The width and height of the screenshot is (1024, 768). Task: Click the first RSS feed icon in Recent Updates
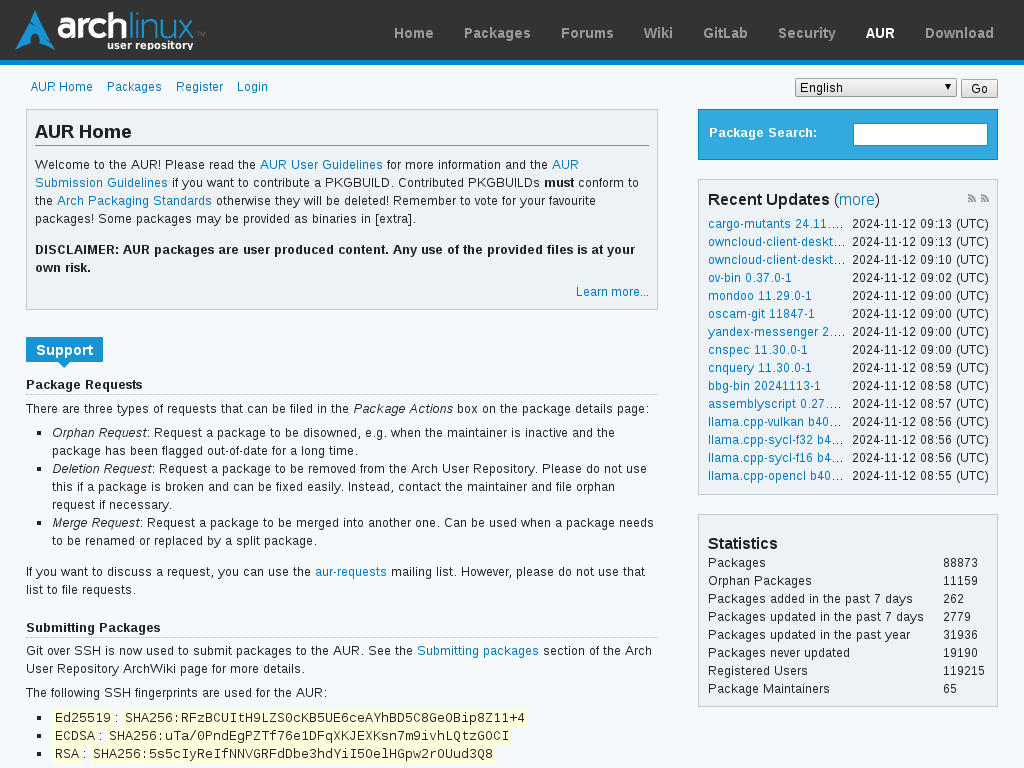pyautogui.click(x=972, y=199)
